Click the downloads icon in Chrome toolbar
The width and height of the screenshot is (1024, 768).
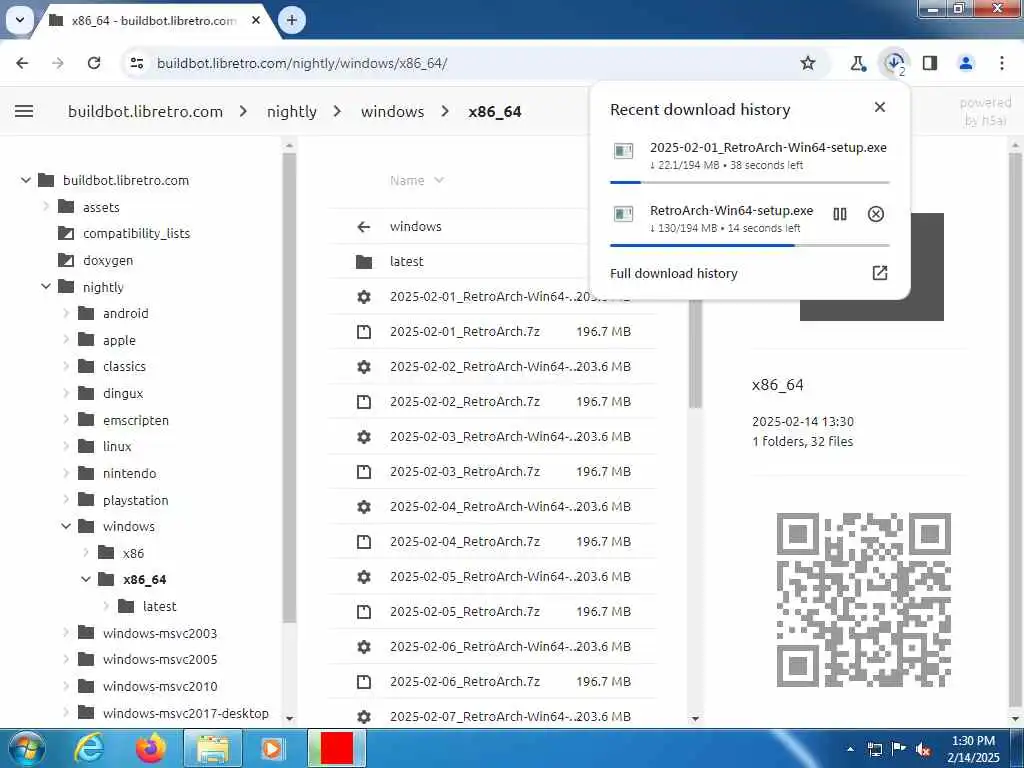[x=894, y=63]
